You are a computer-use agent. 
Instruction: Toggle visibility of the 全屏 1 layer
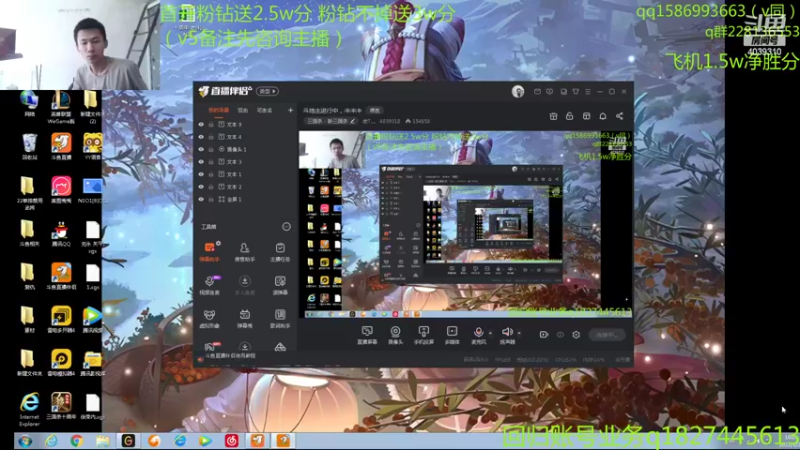pyautogui.click(x=201, y=199)
